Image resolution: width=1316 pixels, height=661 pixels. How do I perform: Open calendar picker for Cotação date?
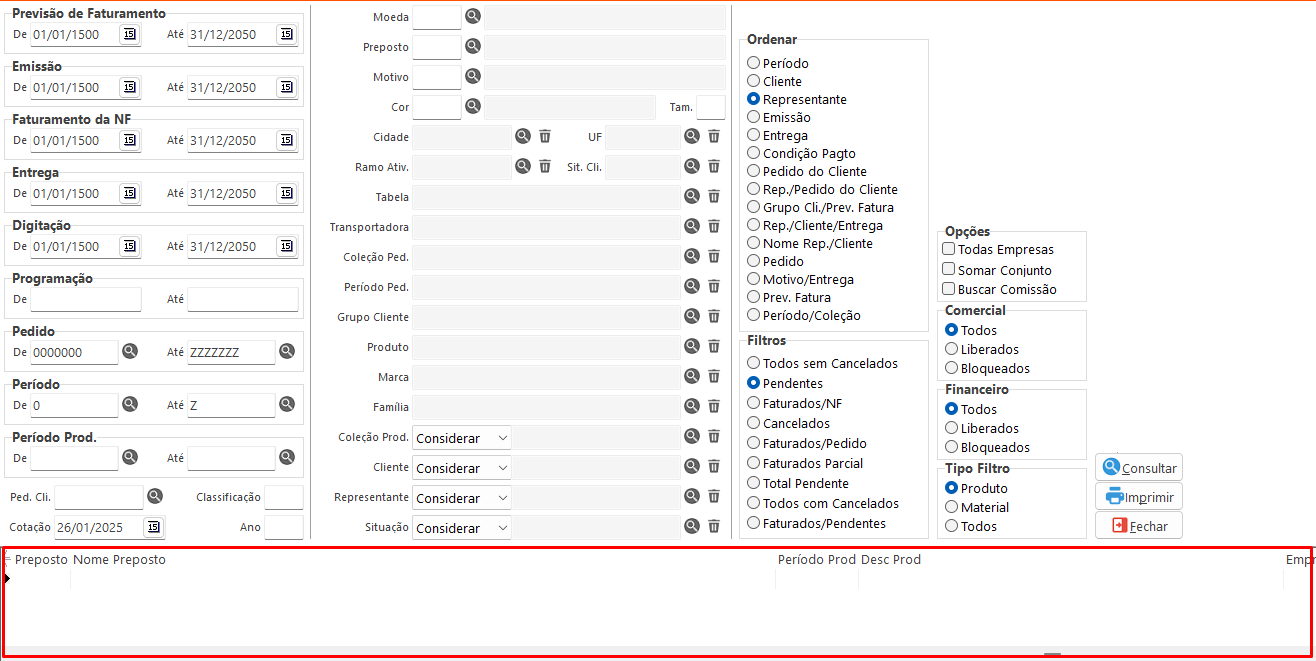click(x=152, y=527)
